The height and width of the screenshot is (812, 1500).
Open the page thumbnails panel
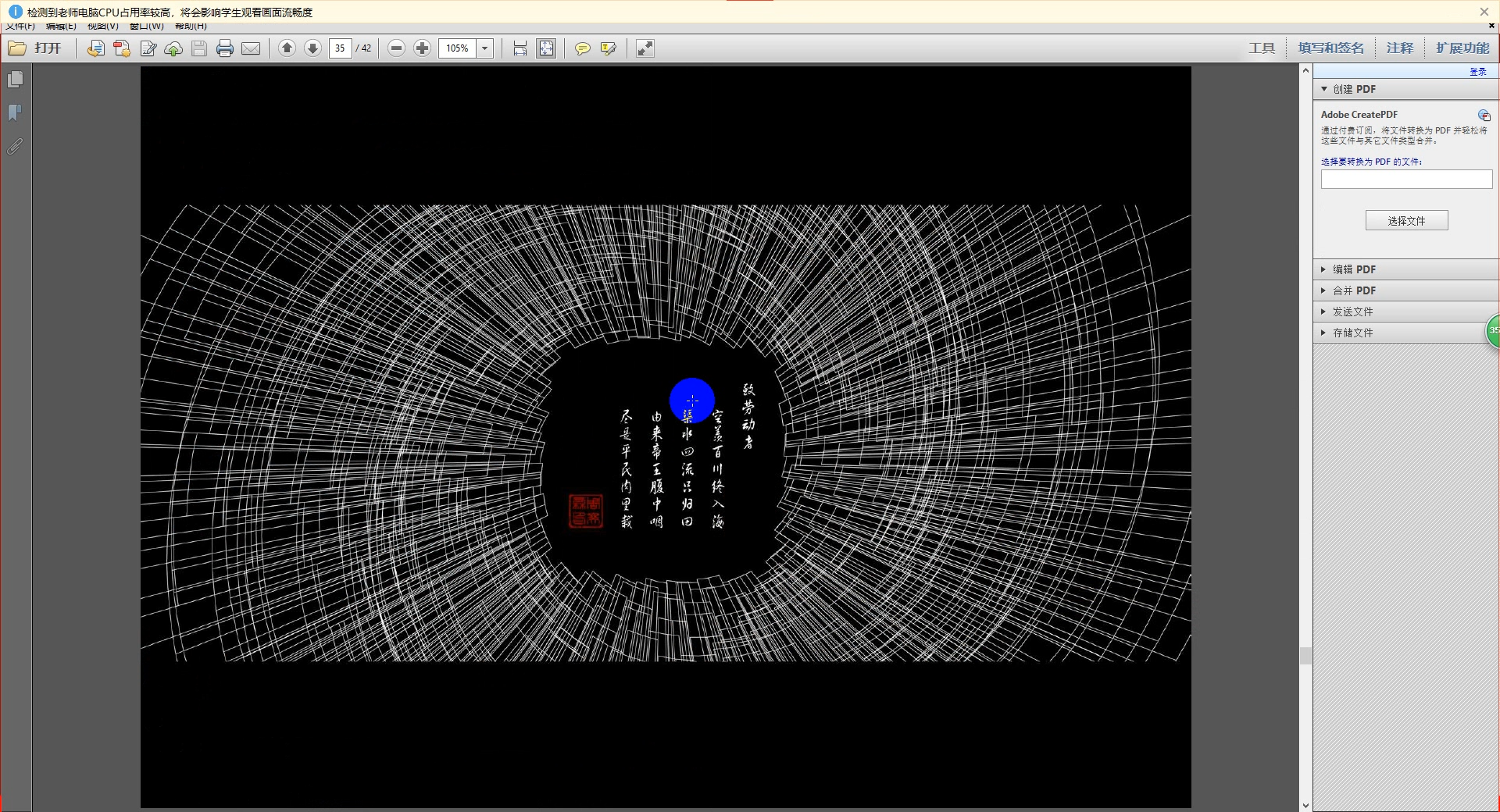[15, 80]
